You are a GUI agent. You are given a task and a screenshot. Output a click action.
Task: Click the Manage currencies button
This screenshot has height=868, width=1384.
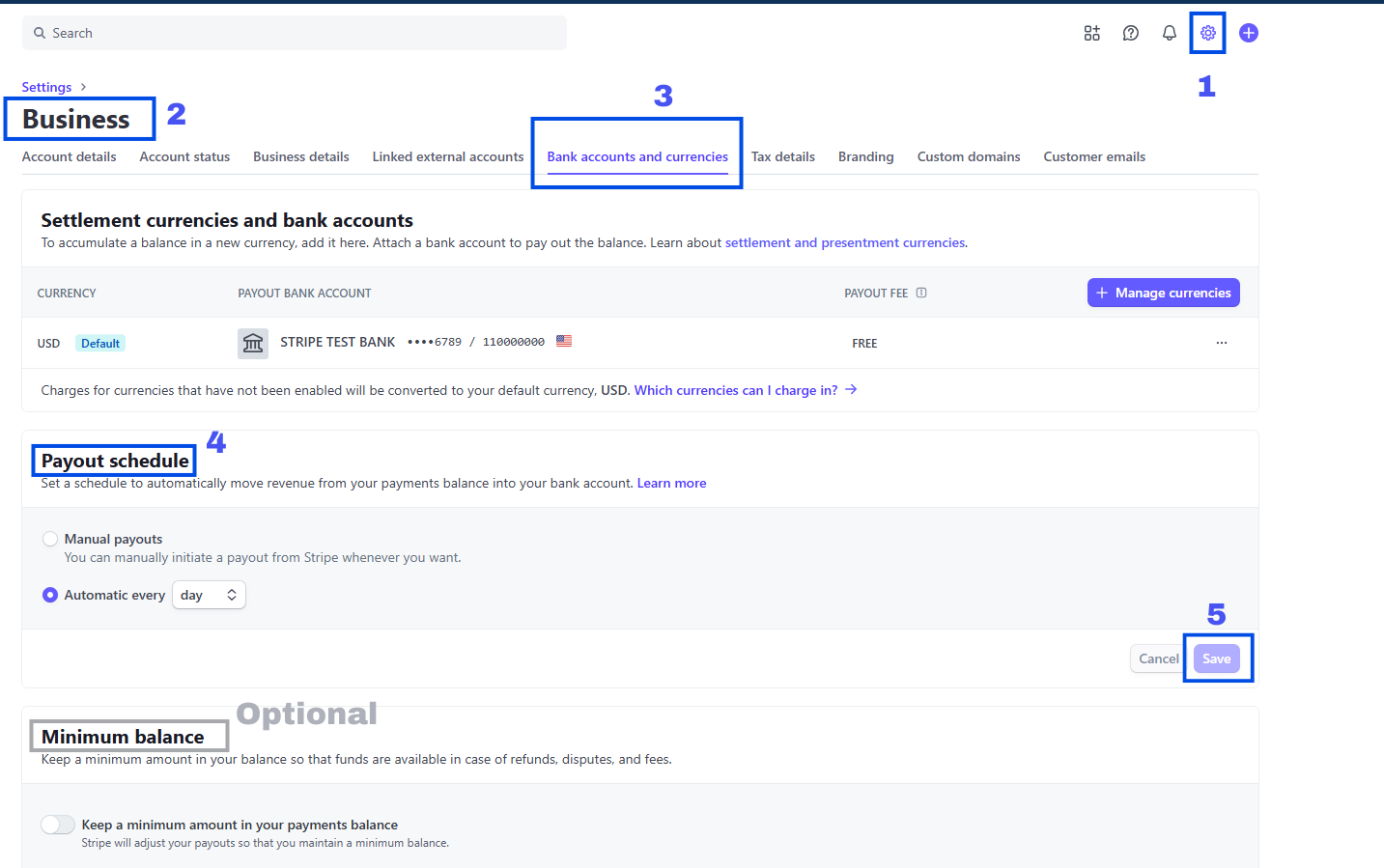tap(1163, 293)
